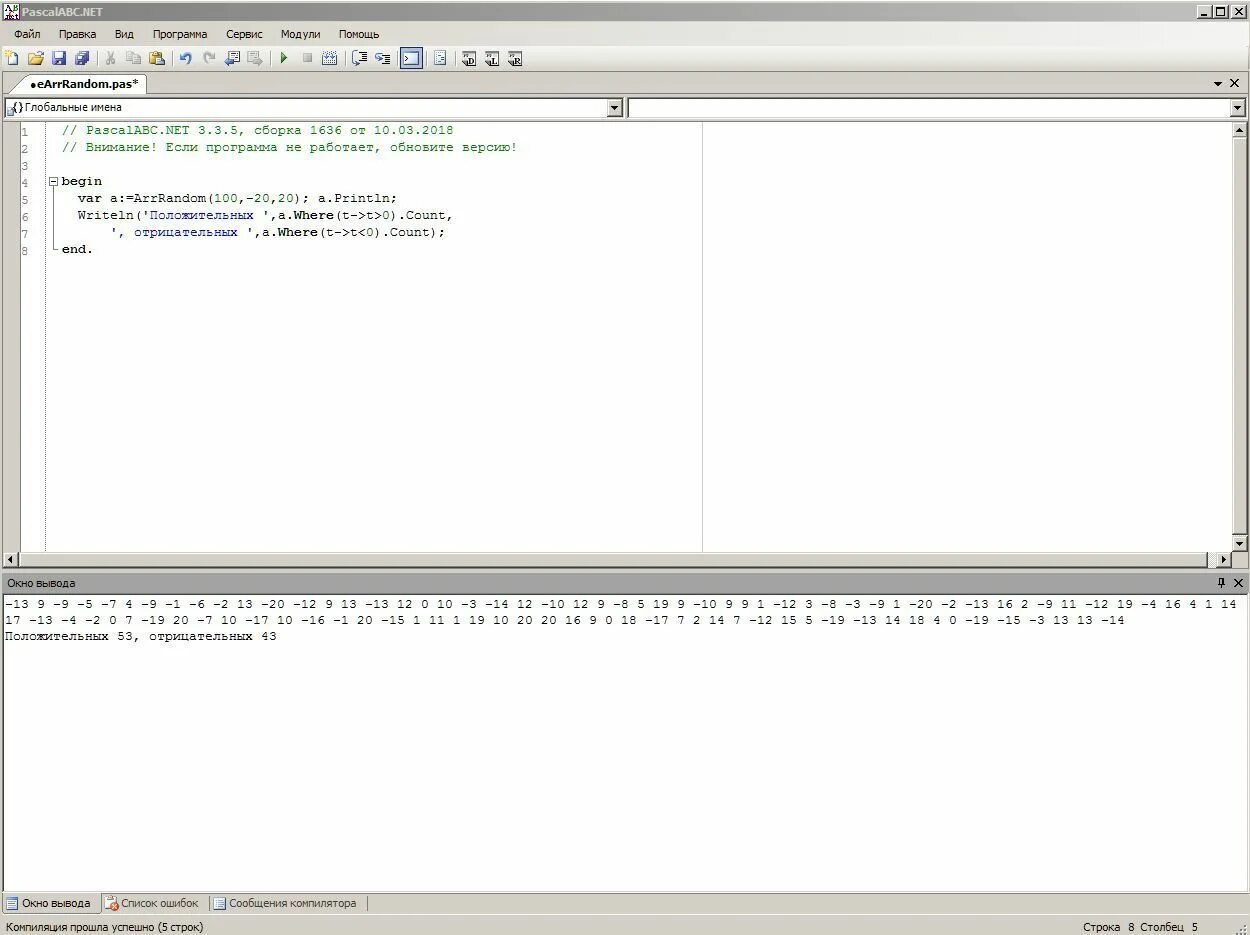
Task: Select the eArrRandom.pas file tab
Action: tap(84, 84)
